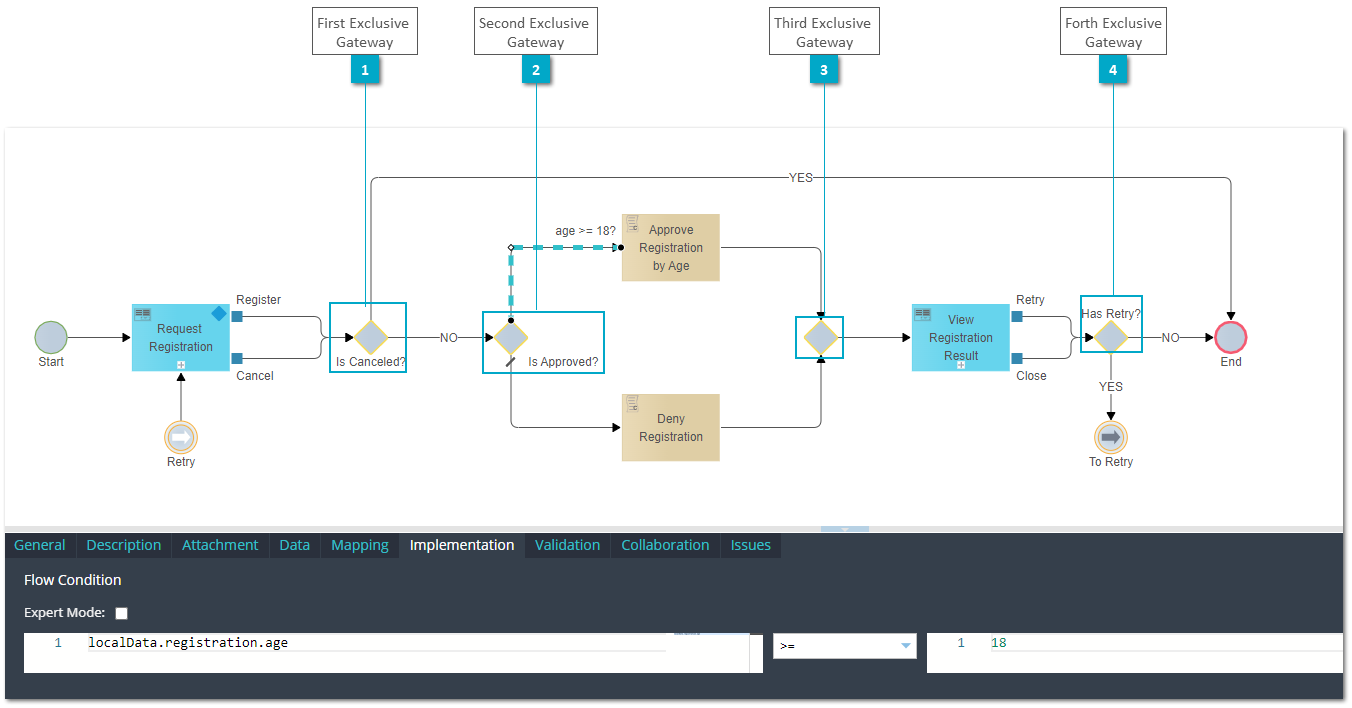This screenshot has width=1352, height=708.
Task: Click script icon on Deny Registration task
Action: 632,403
